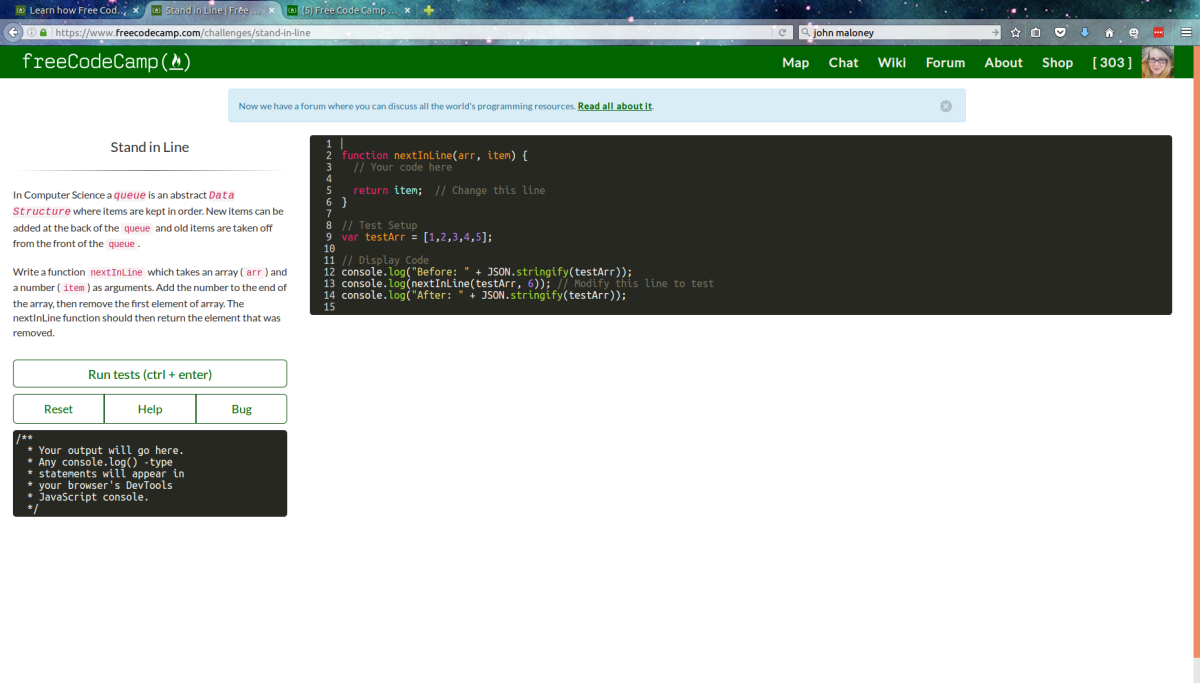This screenshot has height=683, width=1200.
Task: Open the Forum navigation link
Action: (x=945, y=62)
